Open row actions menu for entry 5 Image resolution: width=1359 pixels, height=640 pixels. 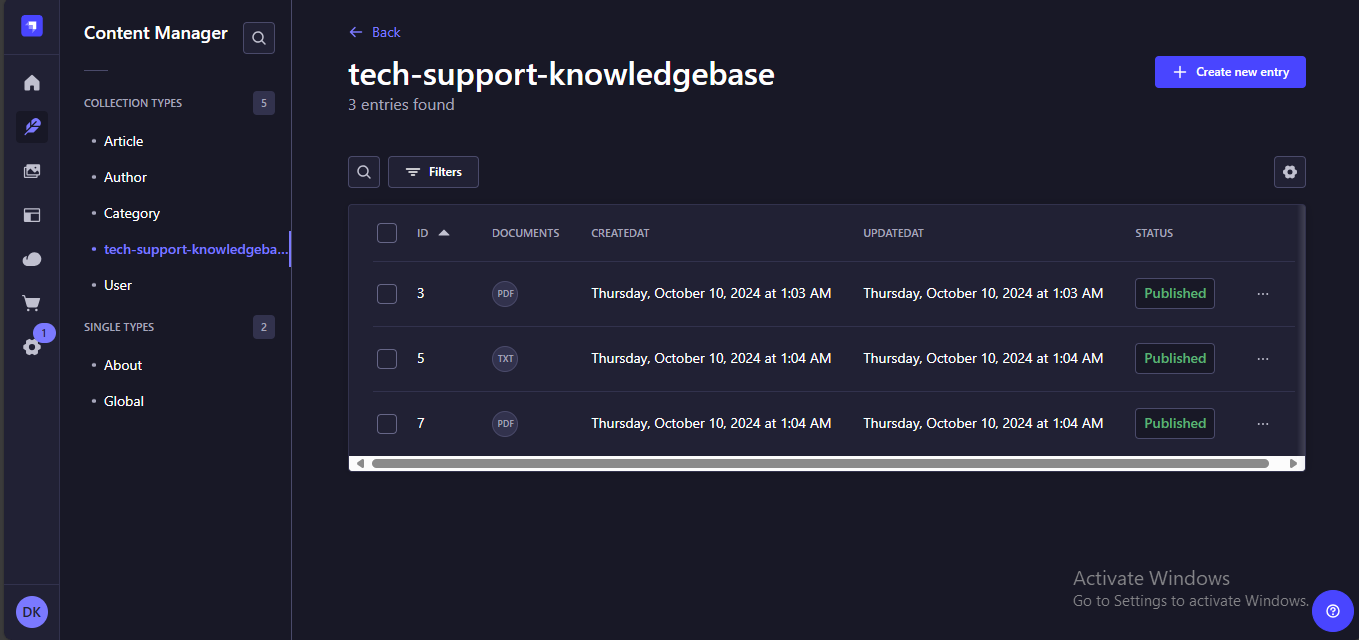(x=1262, y=358)
